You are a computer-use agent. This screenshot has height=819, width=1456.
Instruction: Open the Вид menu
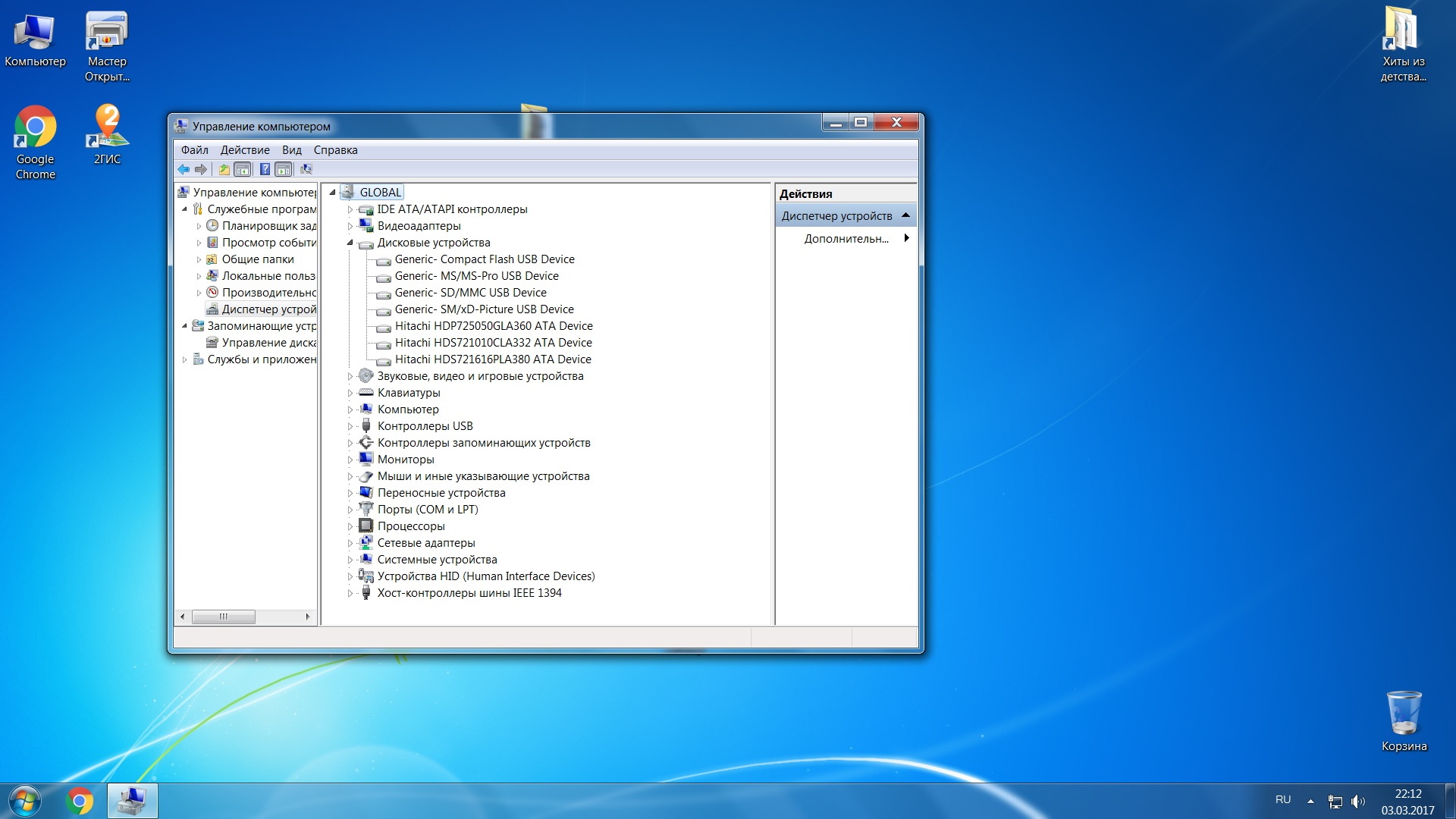click(x=291, y=150)
